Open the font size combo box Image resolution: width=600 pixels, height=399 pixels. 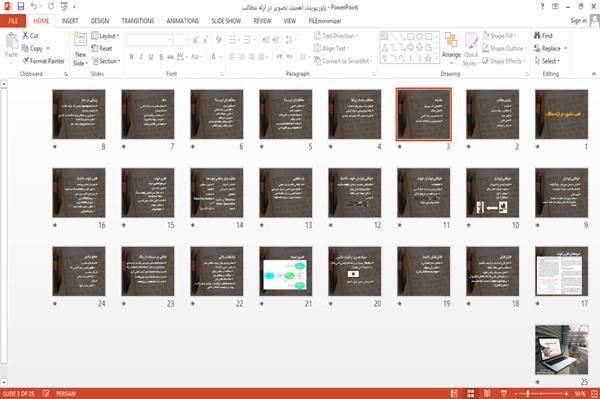(x=181, y=40)
